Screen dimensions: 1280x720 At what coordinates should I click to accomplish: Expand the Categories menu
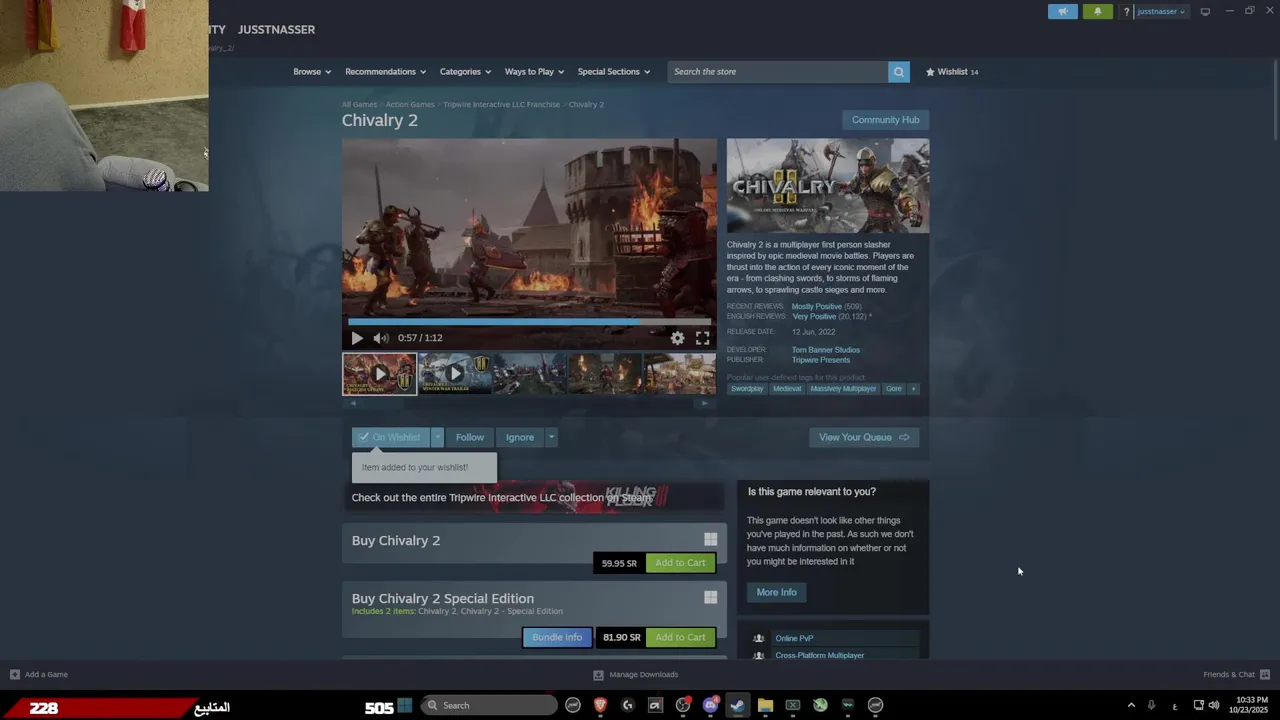click(465, 72)
